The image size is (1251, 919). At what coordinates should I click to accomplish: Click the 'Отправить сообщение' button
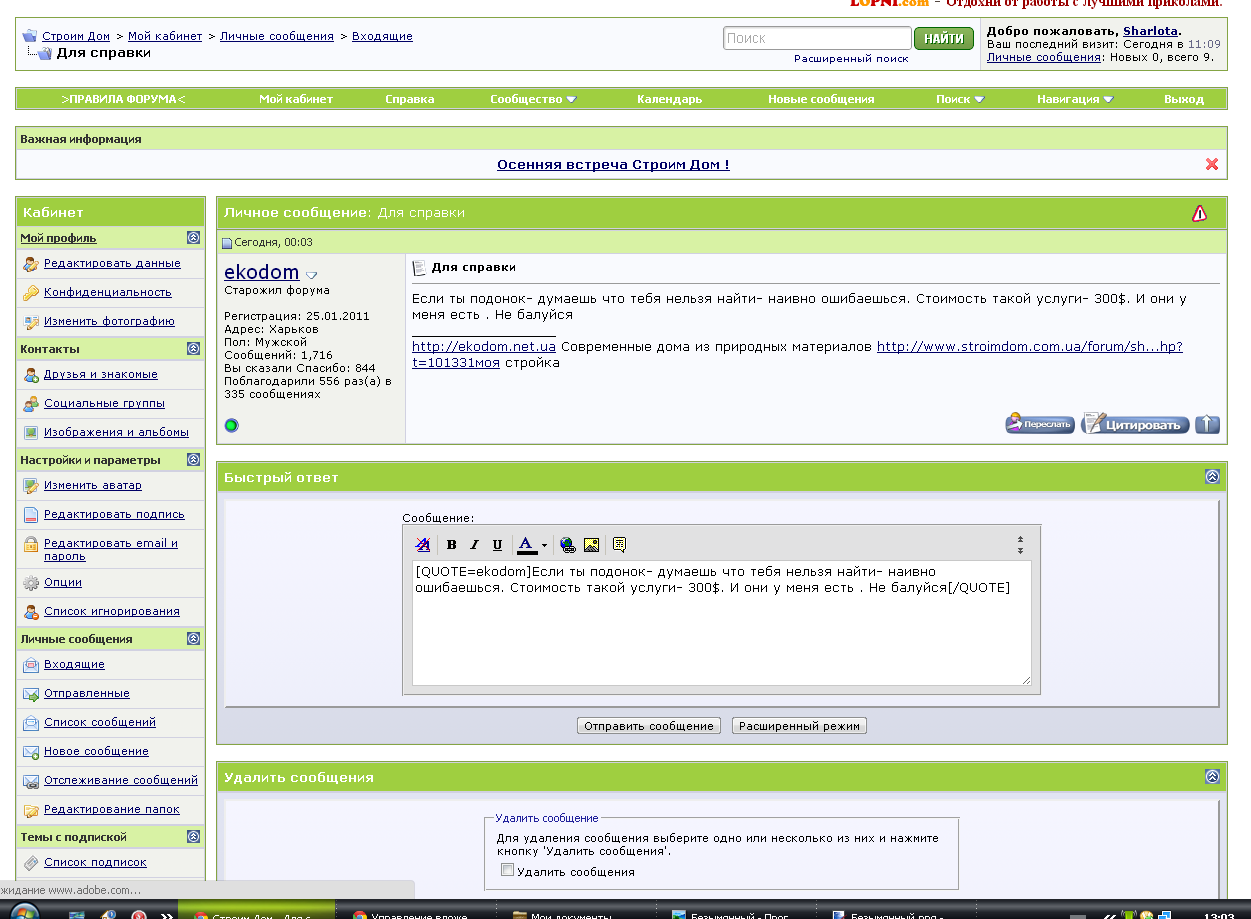point(649,726)
